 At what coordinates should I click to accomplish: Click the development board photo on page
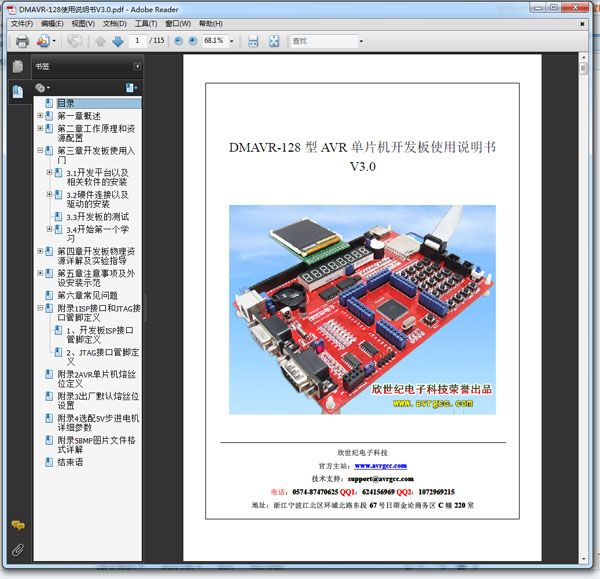tap(362, 310)
